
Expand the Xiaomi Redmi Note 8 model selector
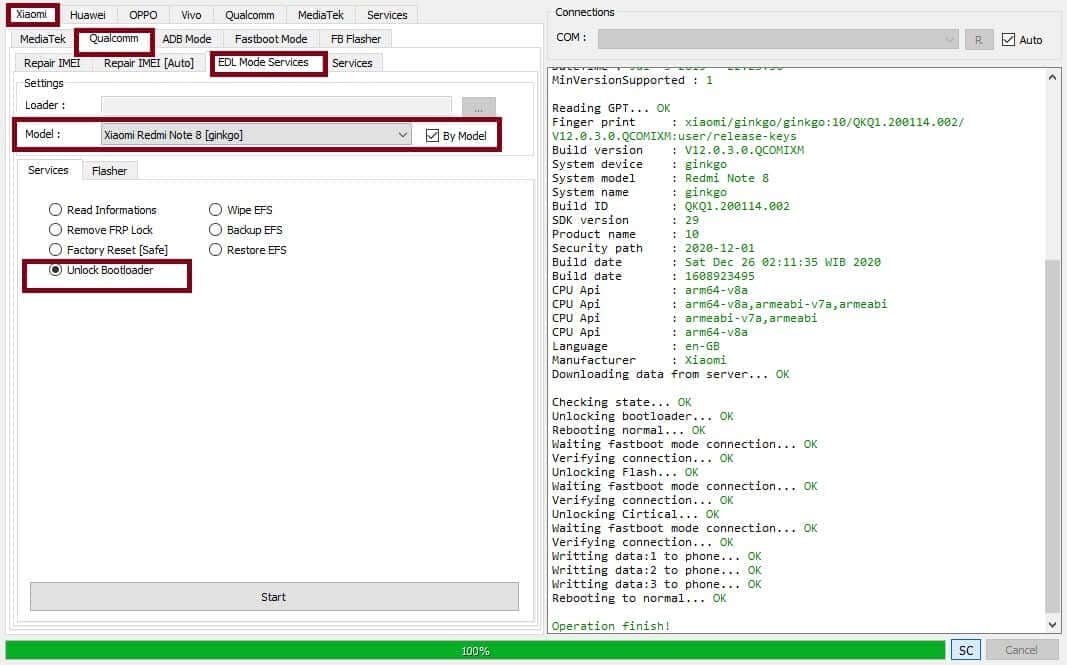pos(403,134)
